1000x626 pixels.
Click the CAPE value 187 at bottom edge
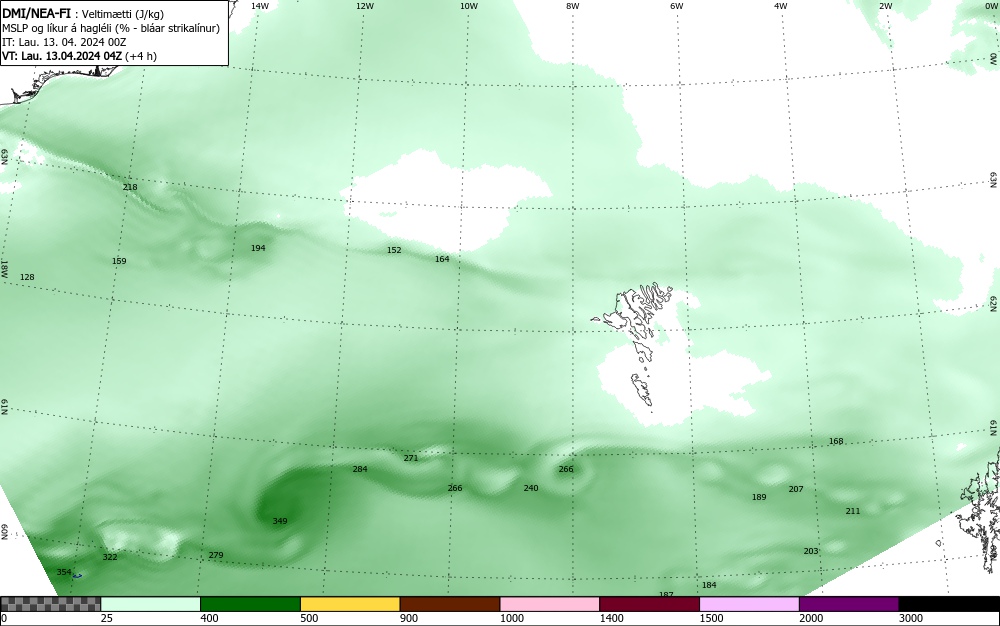[666, 594]
